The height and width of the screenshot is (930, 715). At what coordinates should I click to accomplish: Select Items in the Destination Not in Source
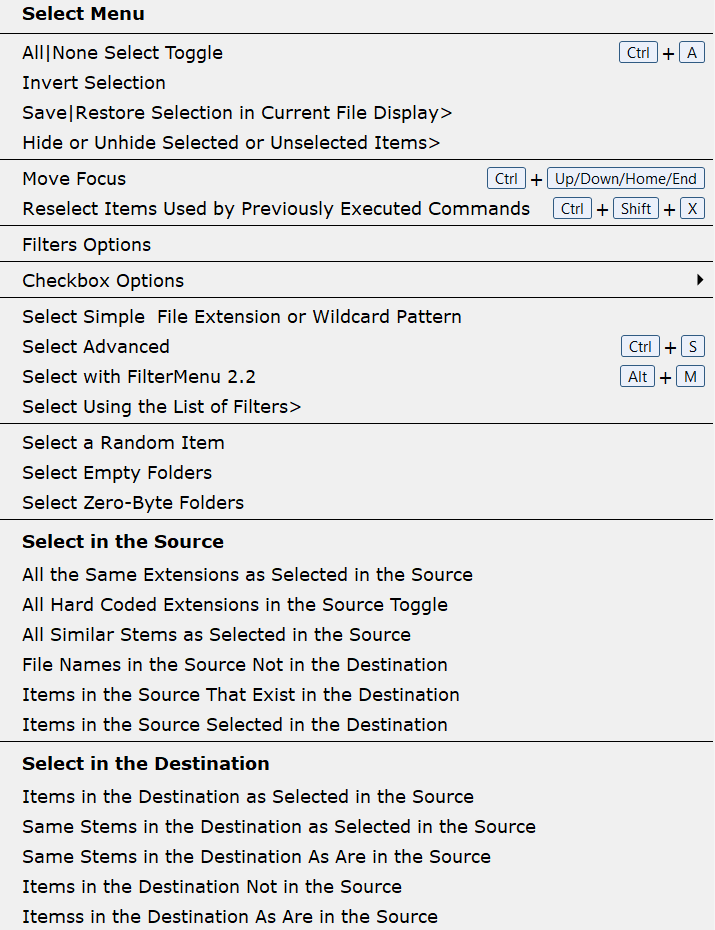[211, 886]
